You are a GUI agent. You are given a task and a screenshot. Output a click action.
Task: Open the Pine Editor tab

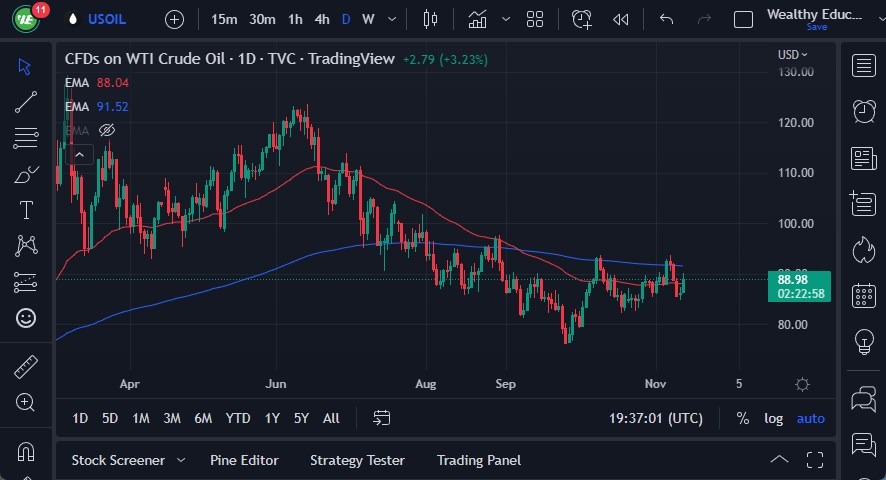[244, 460]
